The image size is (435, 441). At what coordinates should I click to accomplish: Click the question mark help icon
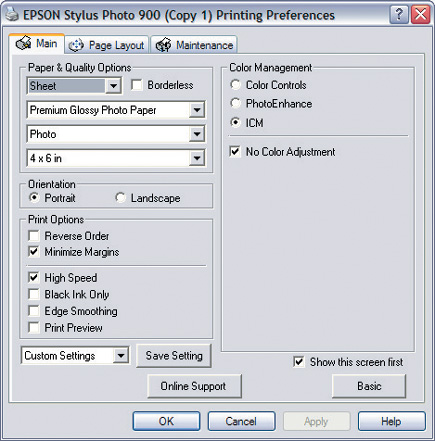coord(399,15)
